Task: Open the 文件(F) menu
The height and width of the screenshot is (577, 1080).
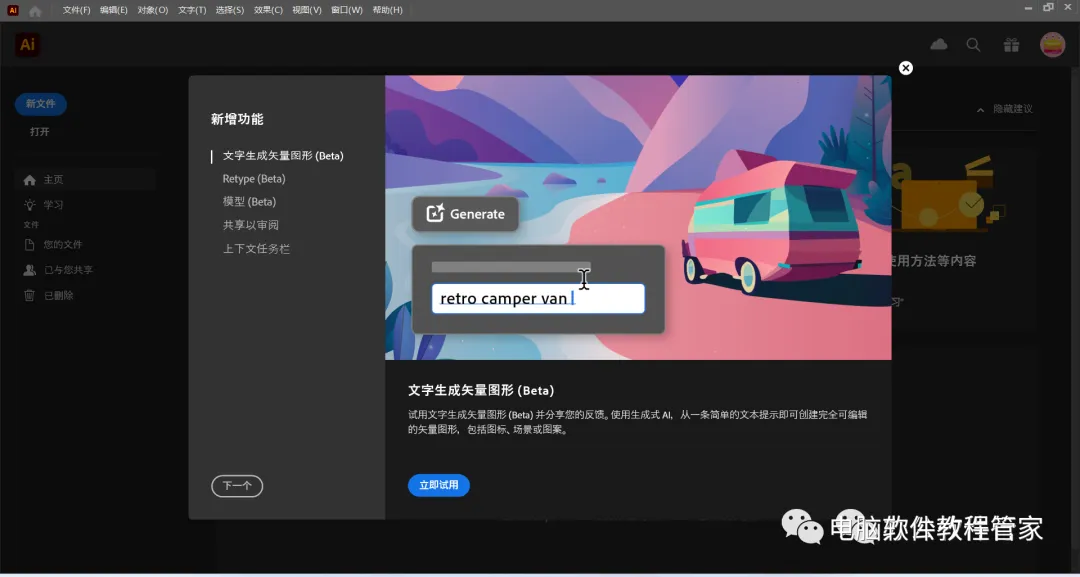Action: (x=76, y=10)
